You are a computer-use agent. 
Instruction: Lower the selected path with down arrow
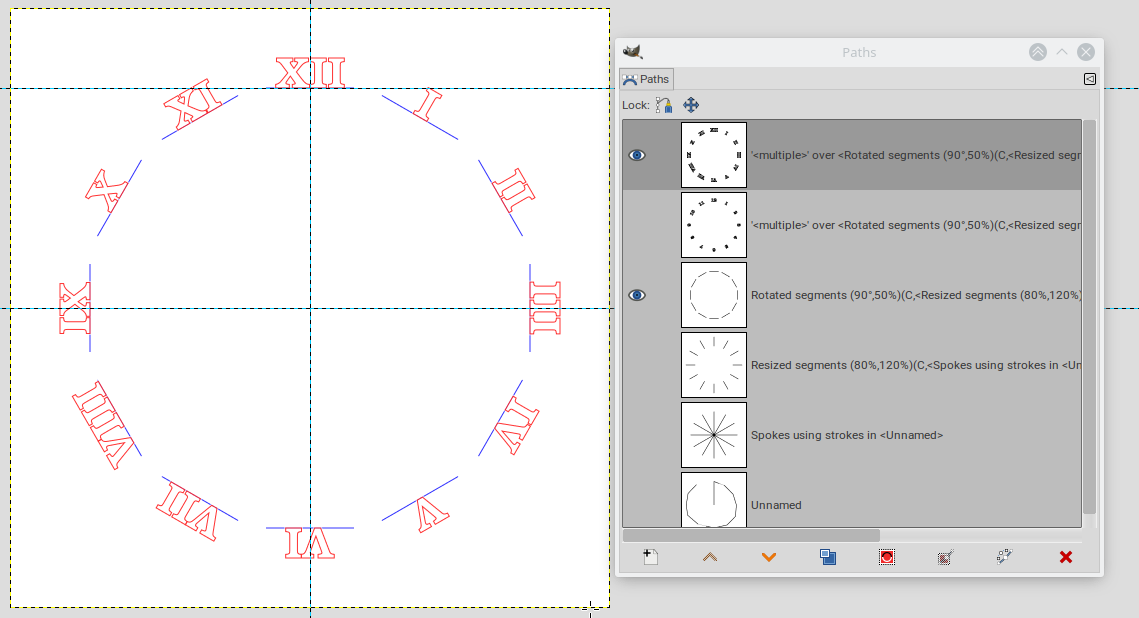pos(769,557)
